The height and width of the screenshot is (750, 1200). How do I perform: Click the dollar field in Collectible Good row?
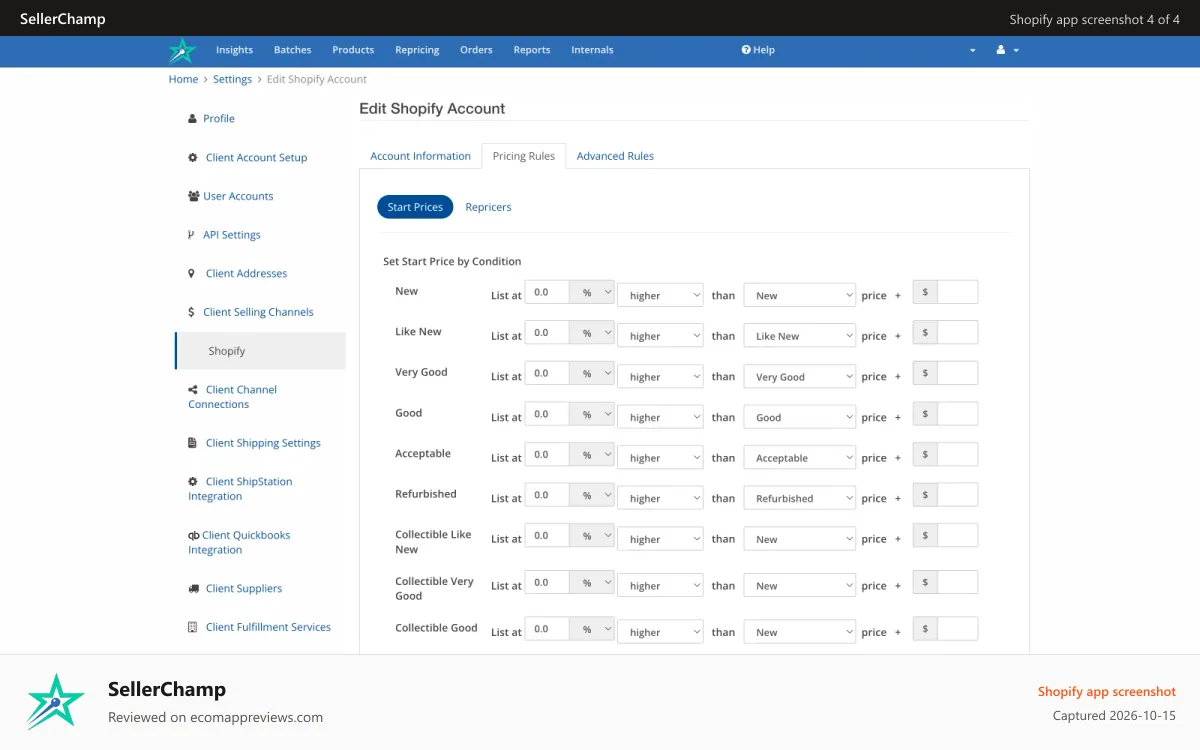[x=957, y=629]
